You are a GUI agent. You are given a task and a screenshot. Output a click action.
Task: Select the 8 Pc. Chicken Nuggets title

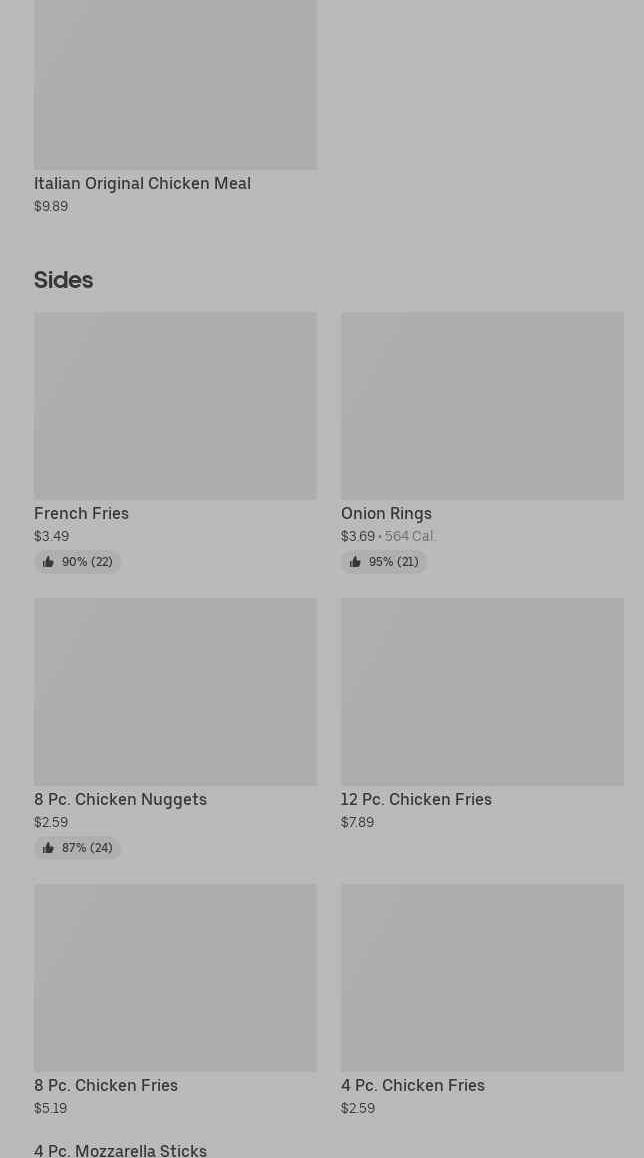pyautogui.click(x=120, y=799)
